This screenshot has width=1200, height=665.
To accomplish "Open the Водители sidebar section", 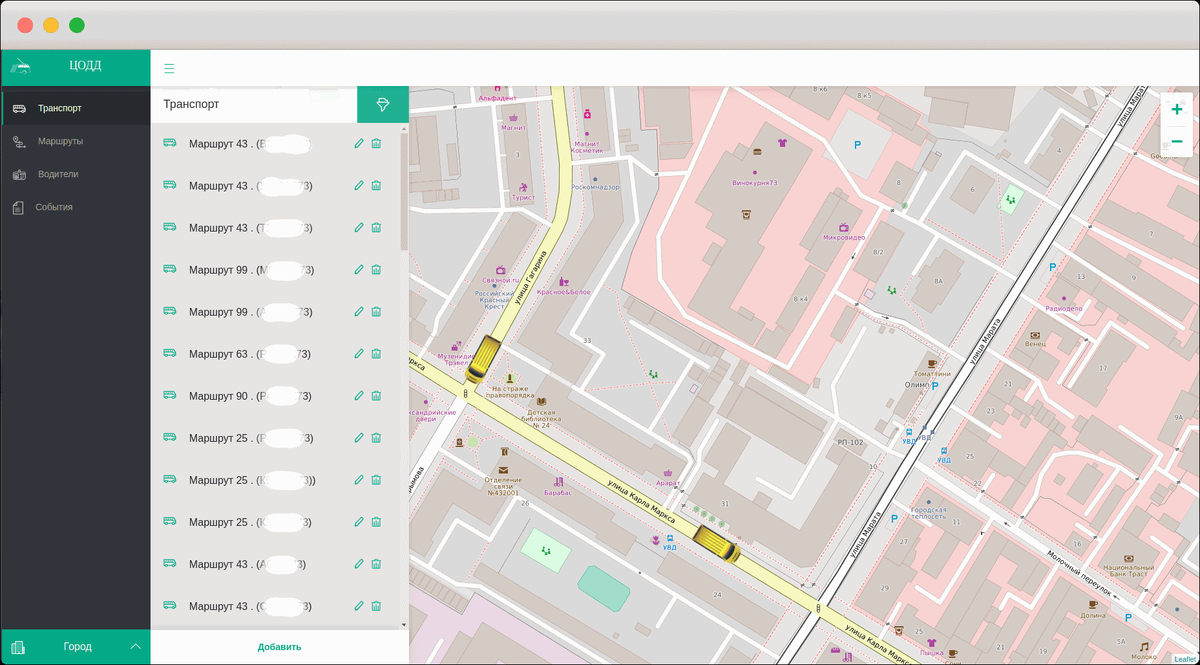I will pyautogui.click(x=75, y=174).
